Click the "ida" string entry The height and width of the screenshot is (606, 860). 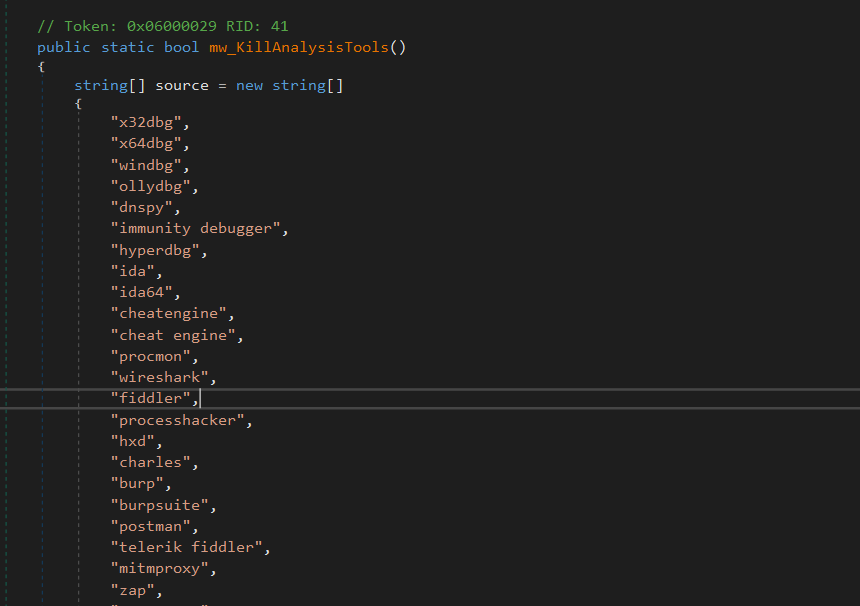(132, 271)
